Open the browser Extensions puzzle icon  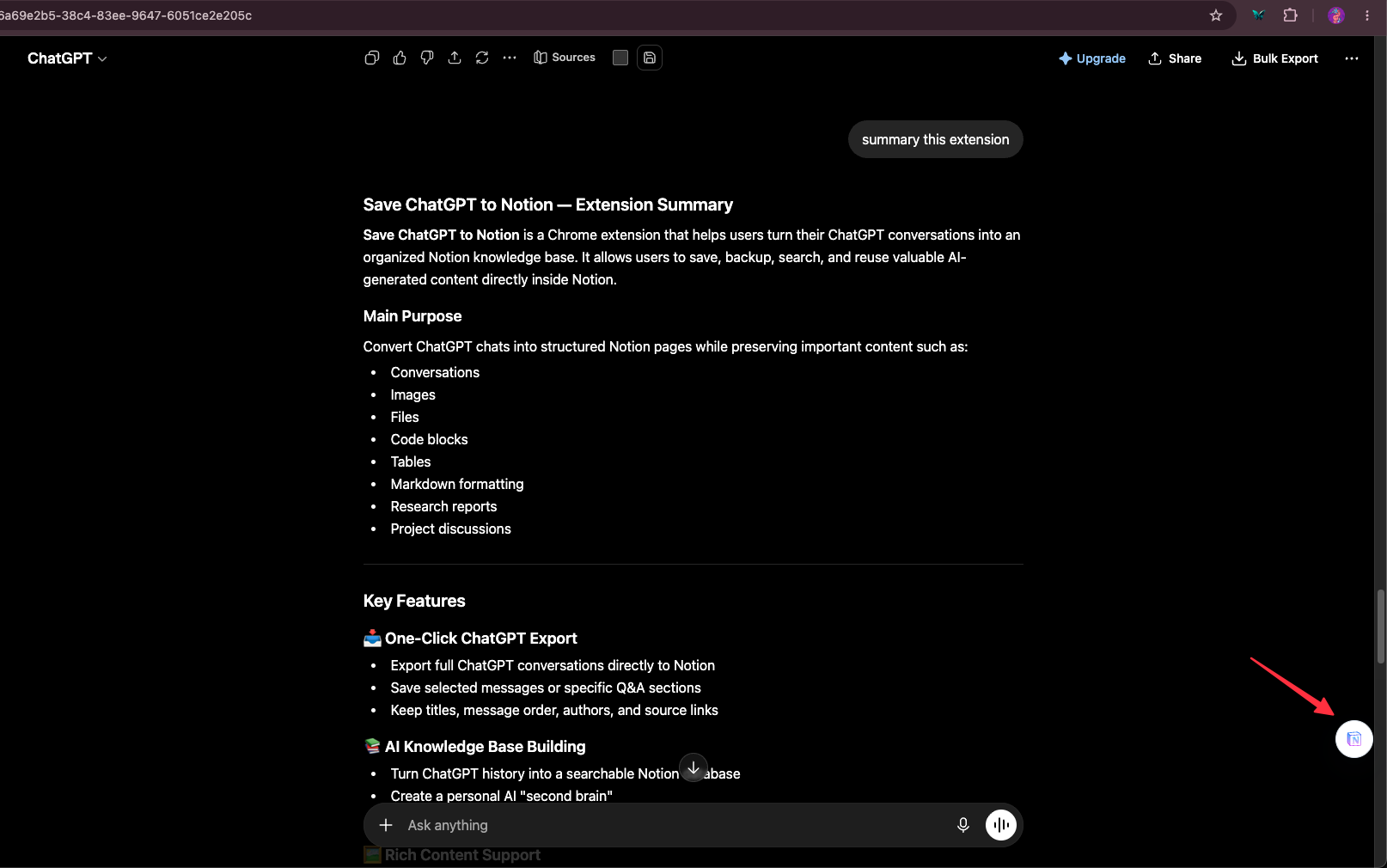click(1290, 15)
